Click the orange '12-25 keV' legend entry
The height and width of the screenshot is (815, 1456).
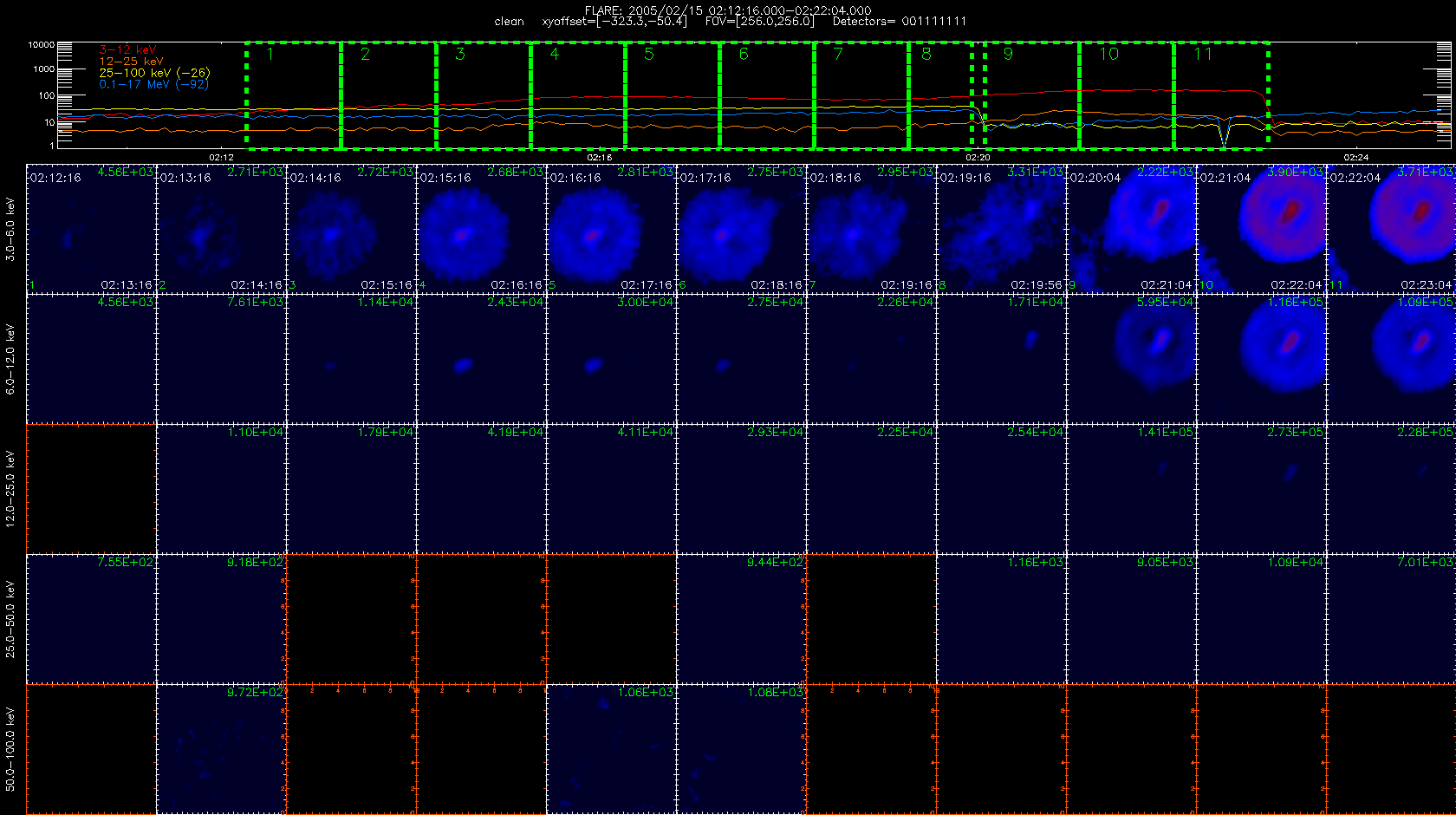click(131, 62)
